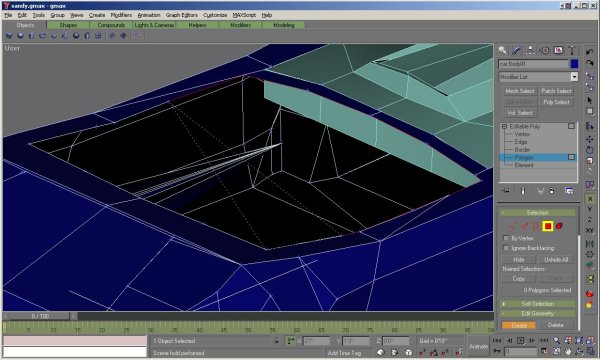The height and width of the screenshot is (360, 600).
Task: Restrict to X axis constraint
Action: (x=590, y=199)
